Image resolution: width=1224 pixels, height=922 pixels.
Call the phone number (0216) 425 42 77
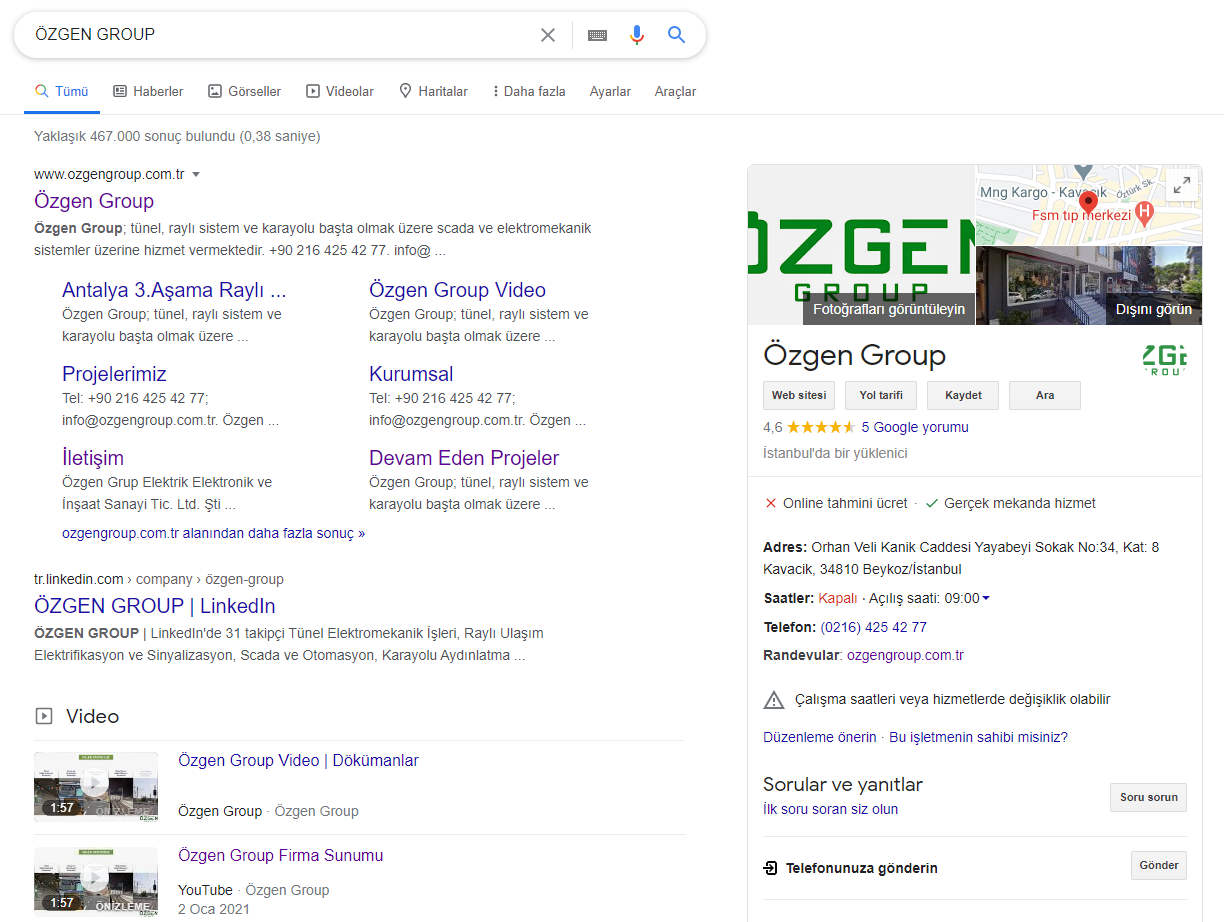pos(873,627)
